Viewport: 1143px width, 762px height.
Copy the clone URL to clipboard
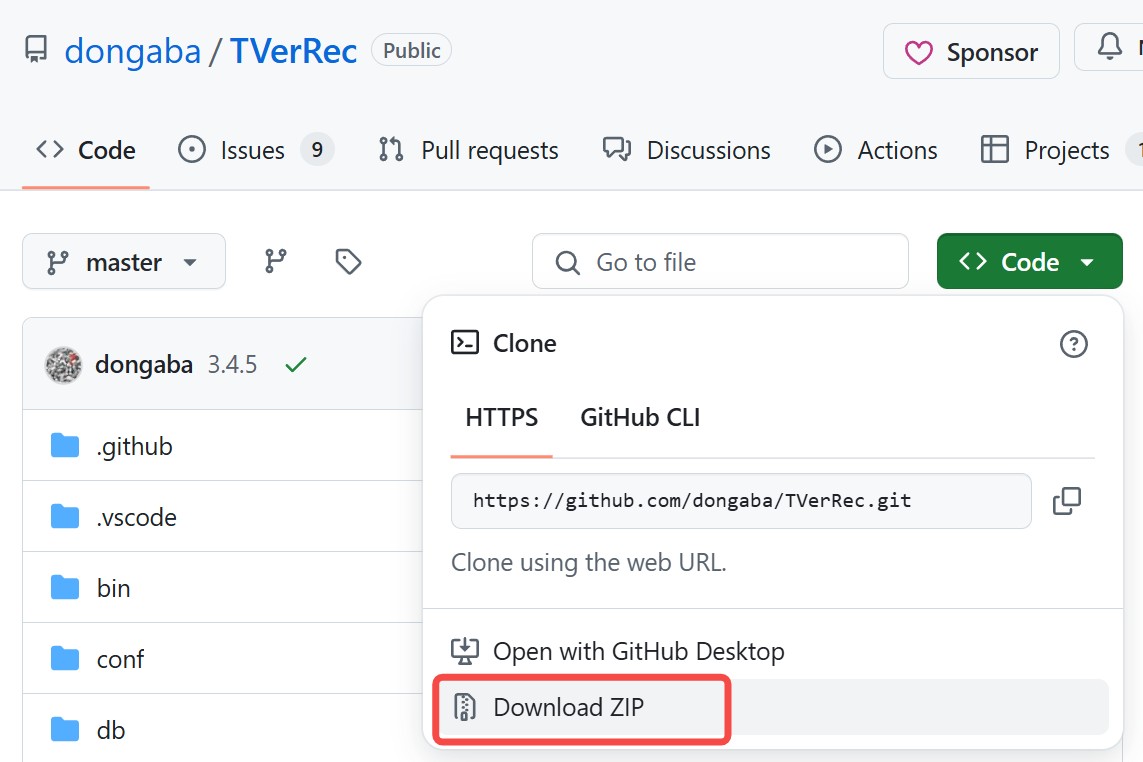tap(1066, 501)
